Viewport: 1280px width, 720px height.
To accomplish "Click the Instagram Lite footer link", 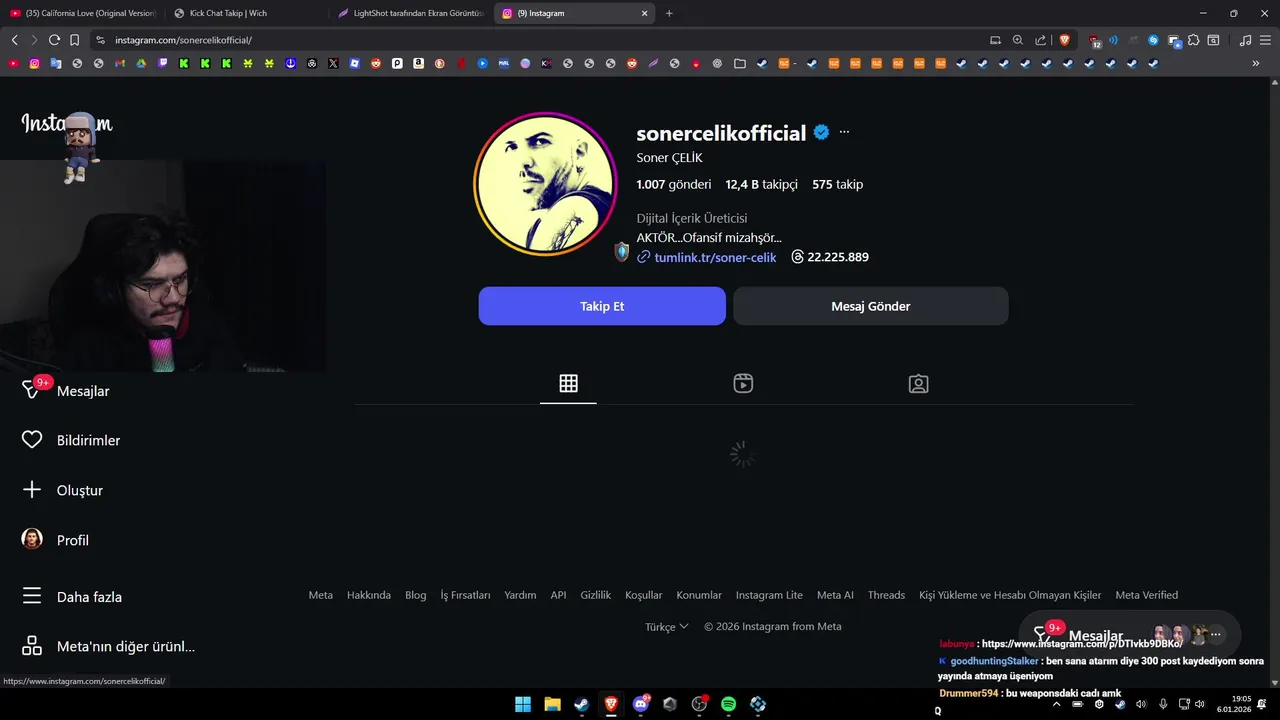I will click(x=769, y=595).
